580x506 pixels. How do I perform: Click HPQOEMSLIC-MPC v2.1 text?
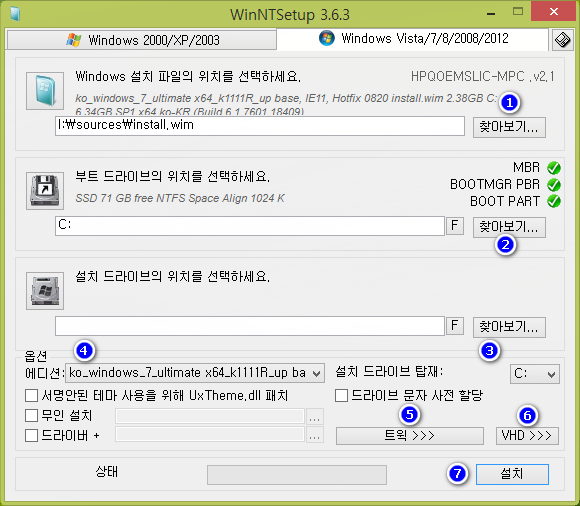pyautogui.click(x=483, y=77)
